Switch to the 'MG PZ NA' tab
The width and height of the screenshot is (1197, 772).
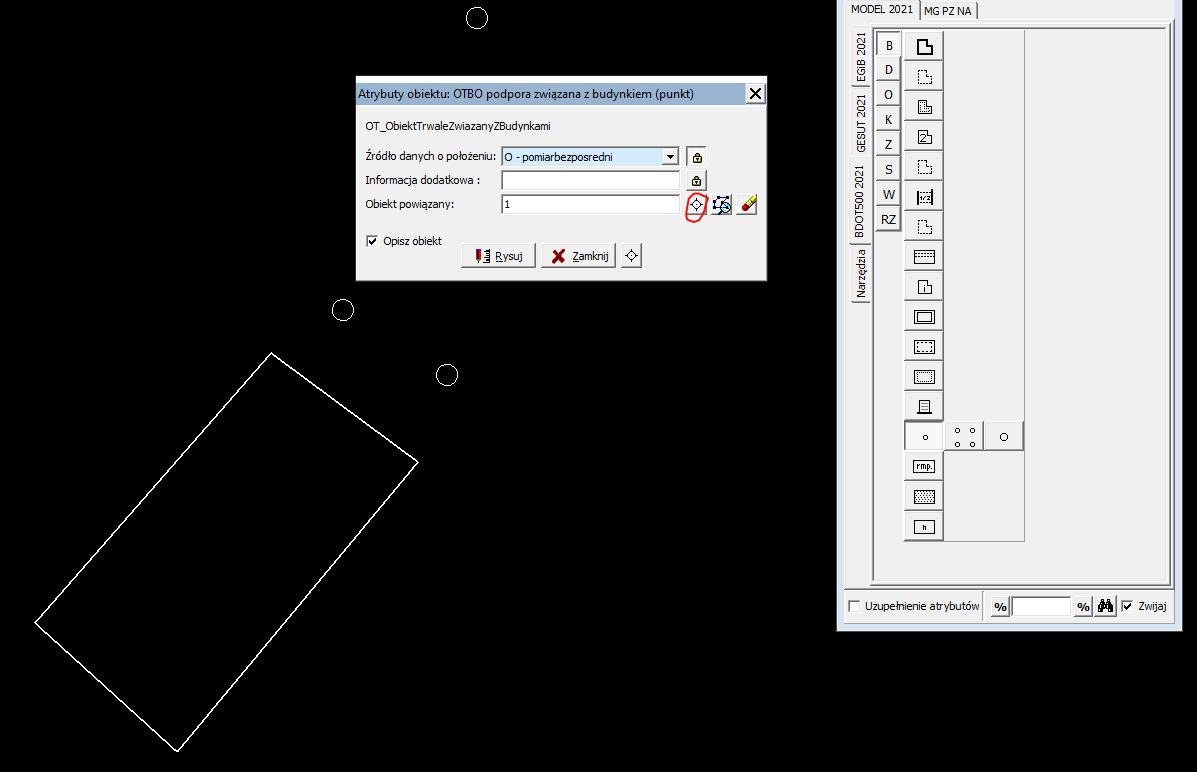948,10
